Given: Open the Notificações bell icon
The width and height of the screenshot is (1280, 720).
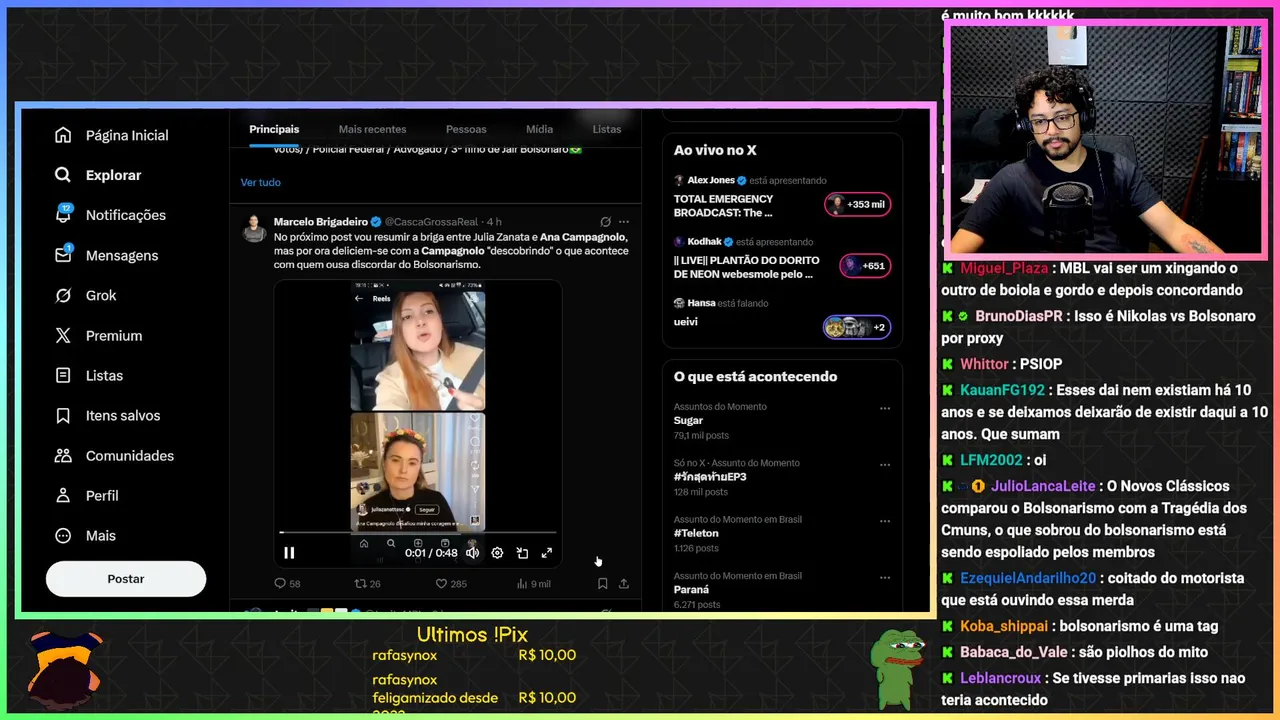Looking at the screenshot, I should (63, 214).
